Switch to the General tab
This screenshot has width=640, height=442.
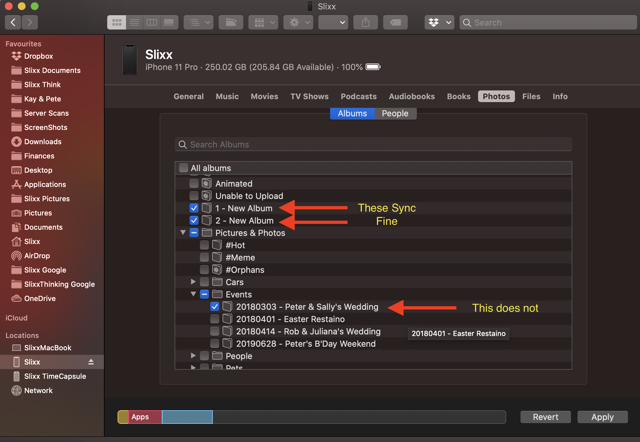pyautogui.click(x=189, y=96)
